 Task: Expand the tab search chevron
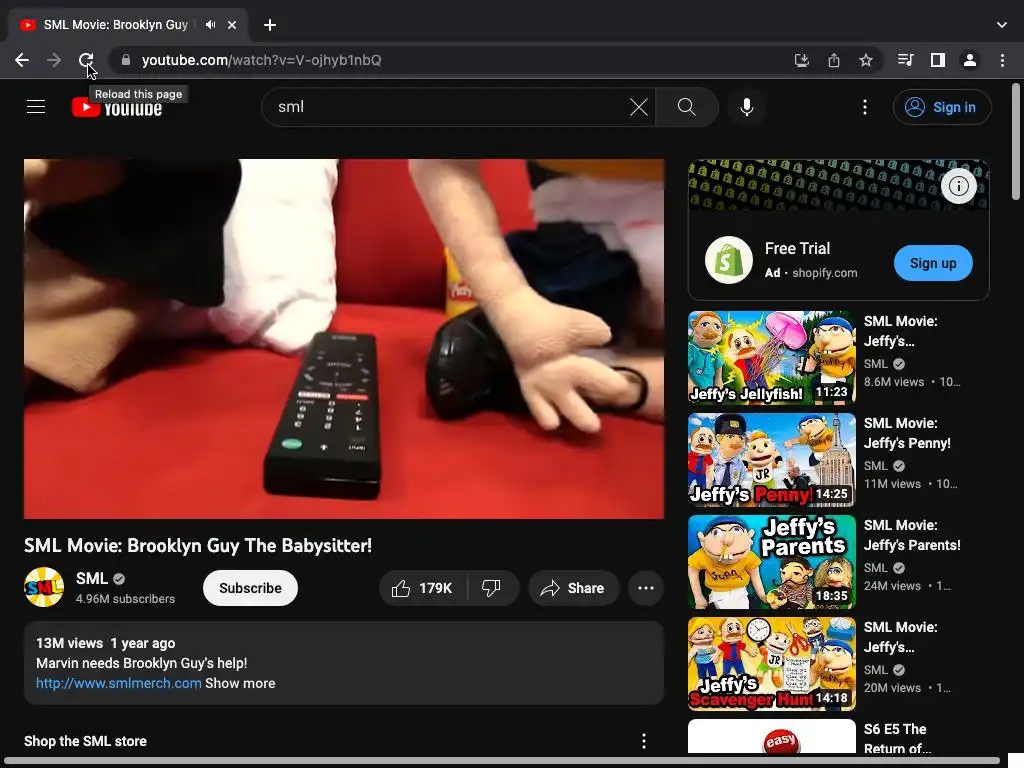pos(1002,25)
